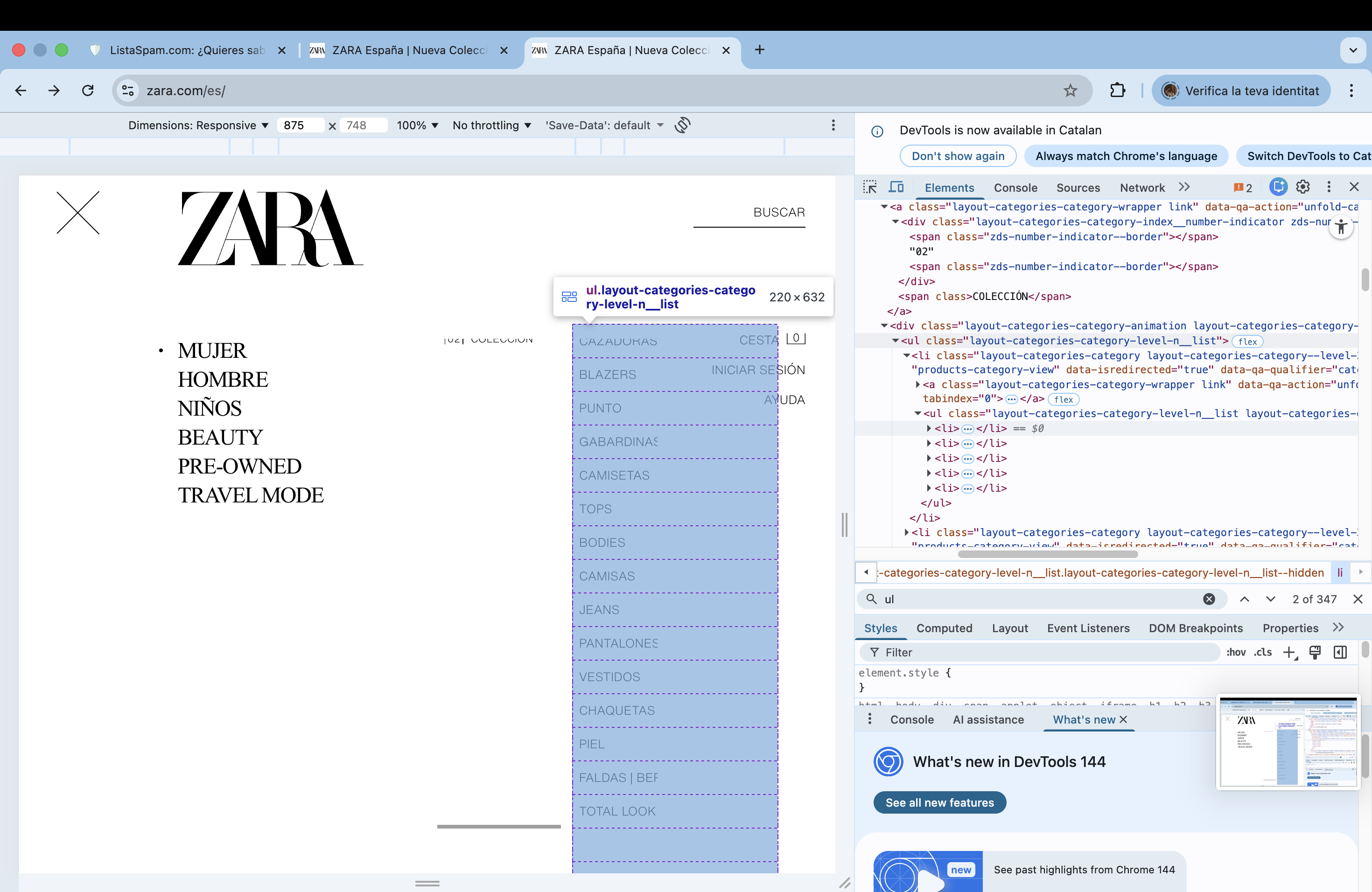Screen dimensions: 1372x892
Task: Toggle the :hov element state panel
Action: coord(1235,652)
